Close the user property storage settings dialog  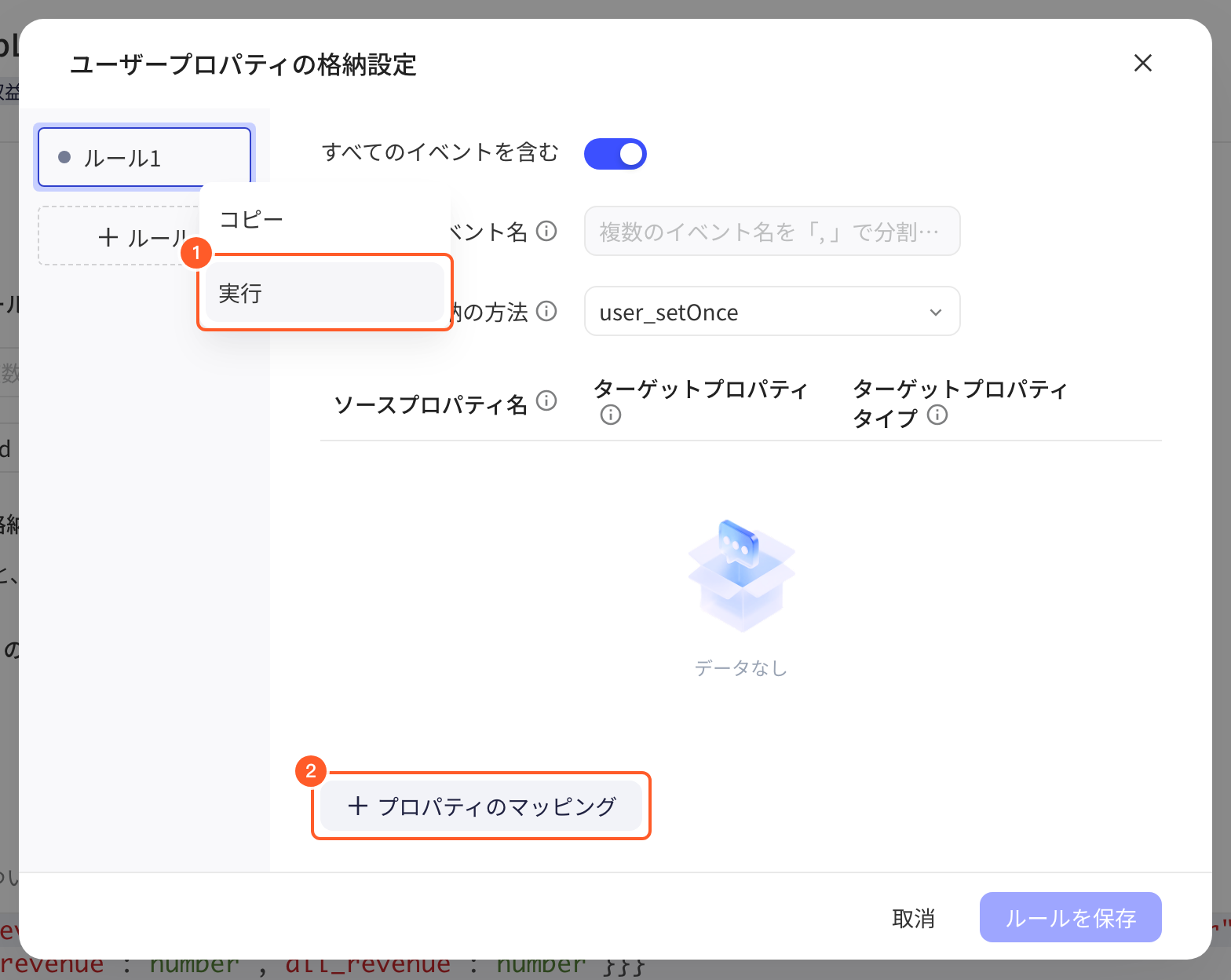click(1143, 63)
